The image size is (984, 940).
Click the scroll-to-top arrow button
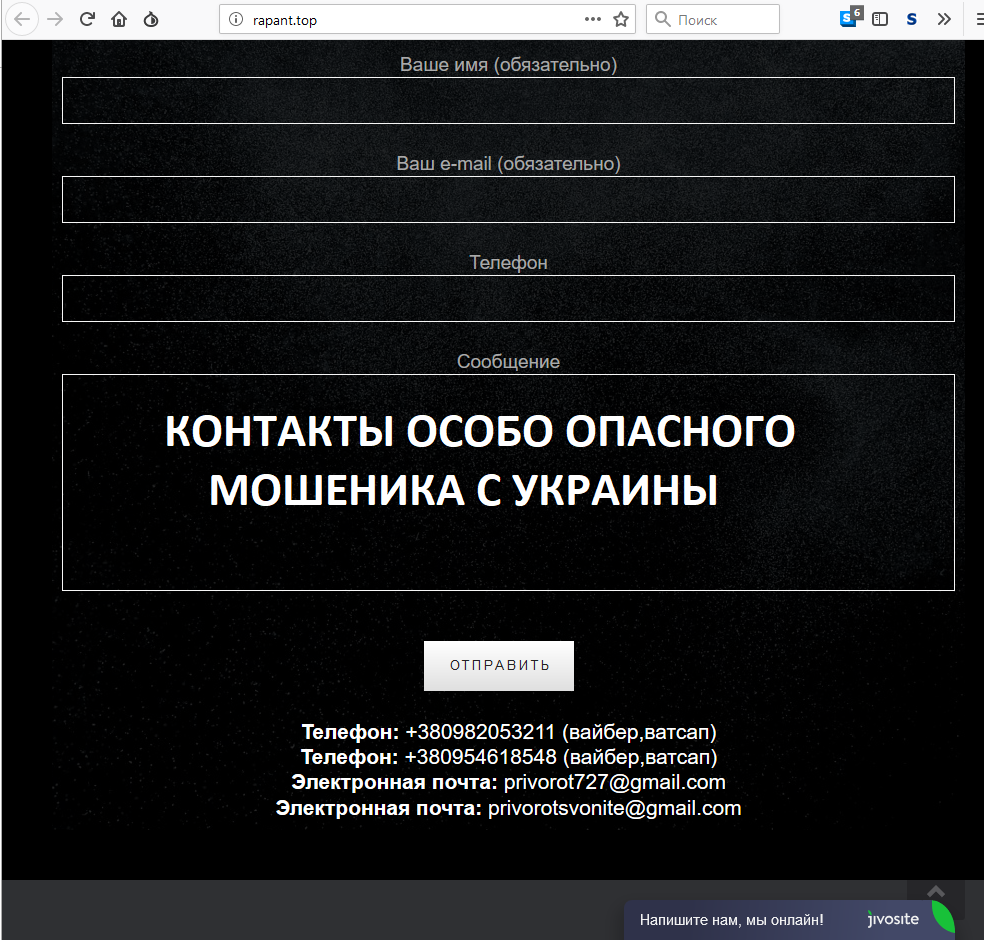tap(935, 891)
